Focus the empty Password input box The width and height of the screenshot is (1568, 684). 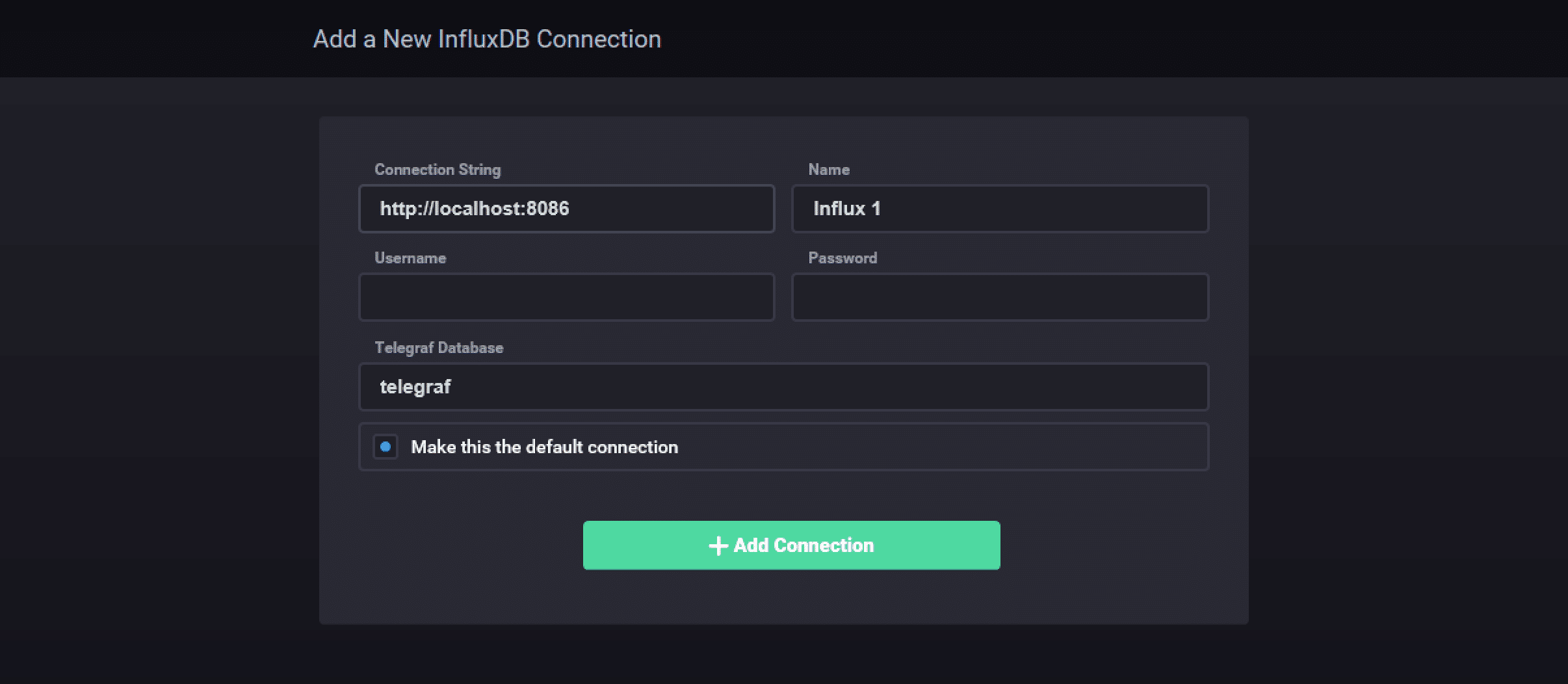[1000, 297]
